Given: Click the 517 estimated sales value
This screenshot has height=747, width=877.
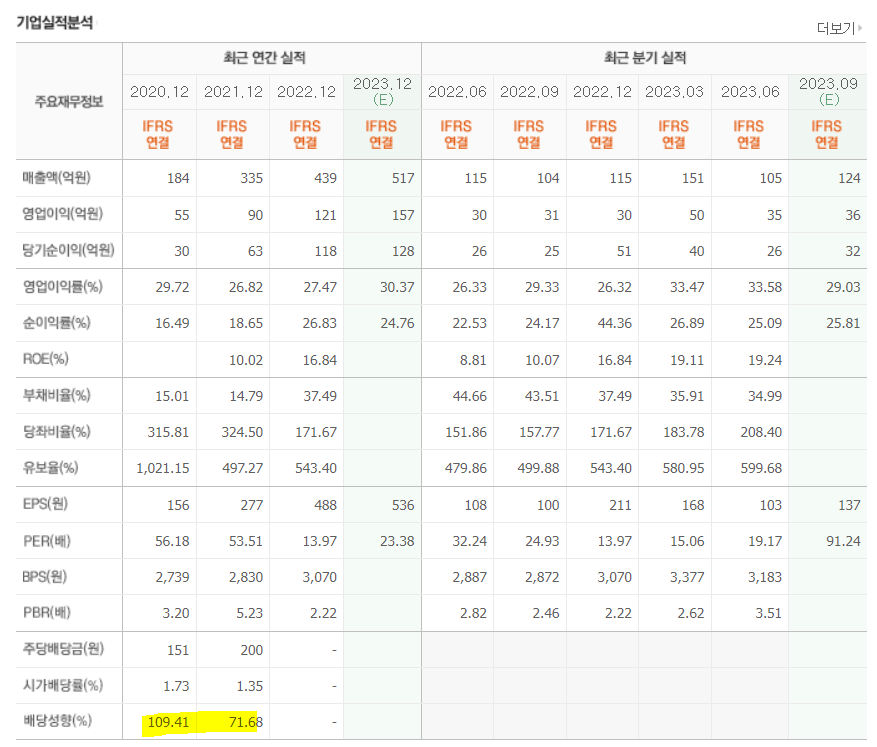Looking at the screenshot, I should pos(403,178).
